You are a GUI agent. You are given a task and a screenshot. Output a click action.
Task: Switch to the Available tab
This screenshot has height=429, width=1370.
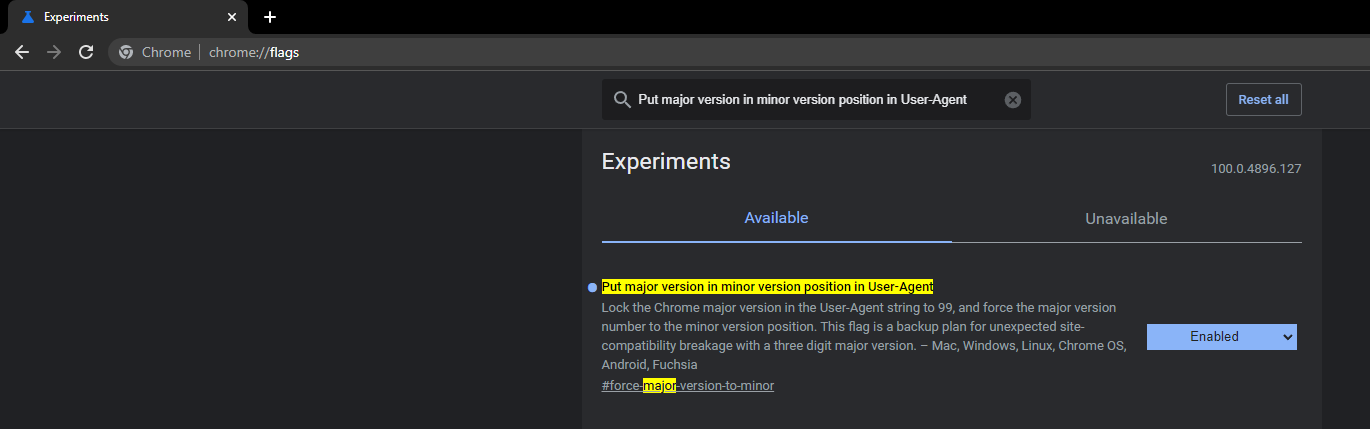[776, 218]
